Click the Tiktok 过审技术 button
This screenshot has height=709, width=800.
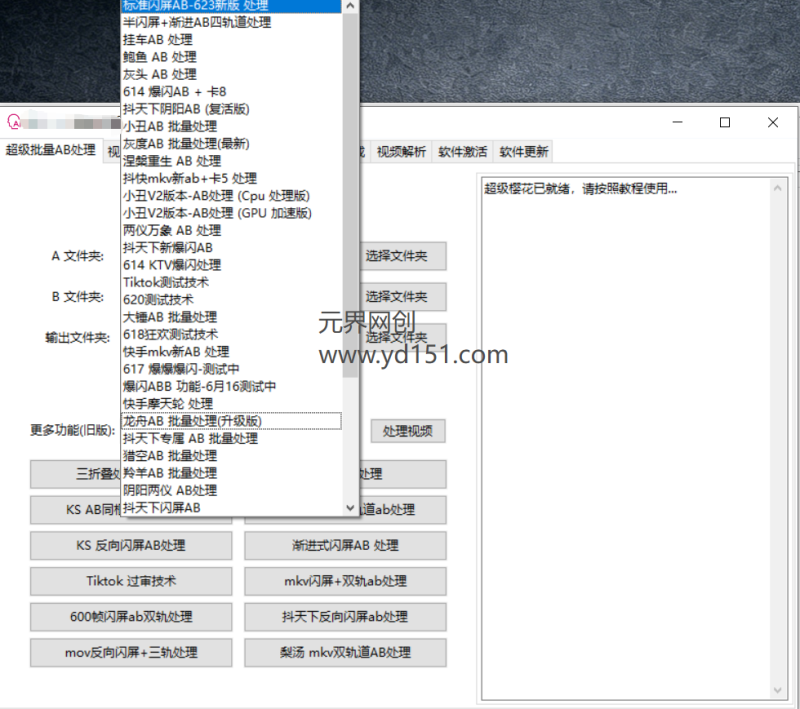point(130,581)
